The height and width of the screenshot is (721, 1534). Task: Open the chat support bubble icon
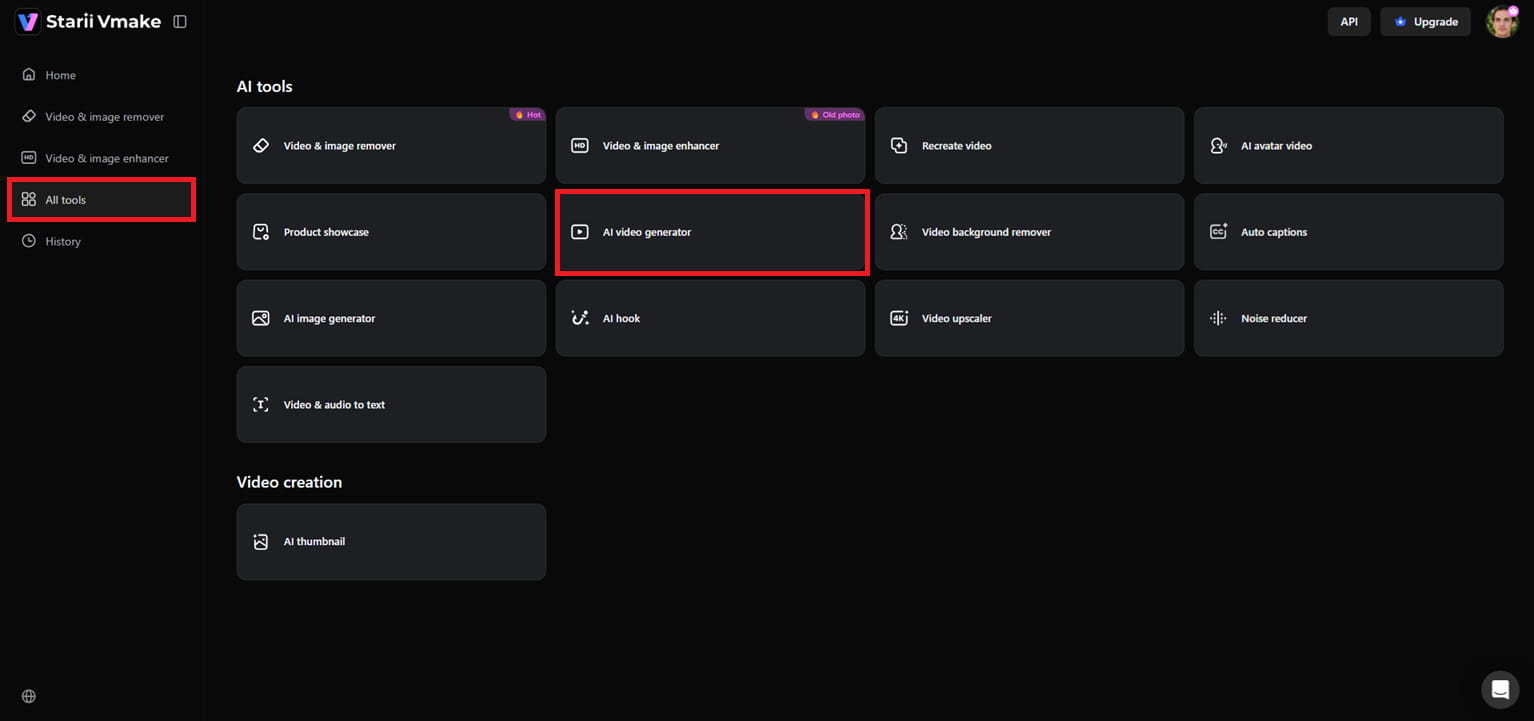click(1500, 689)
